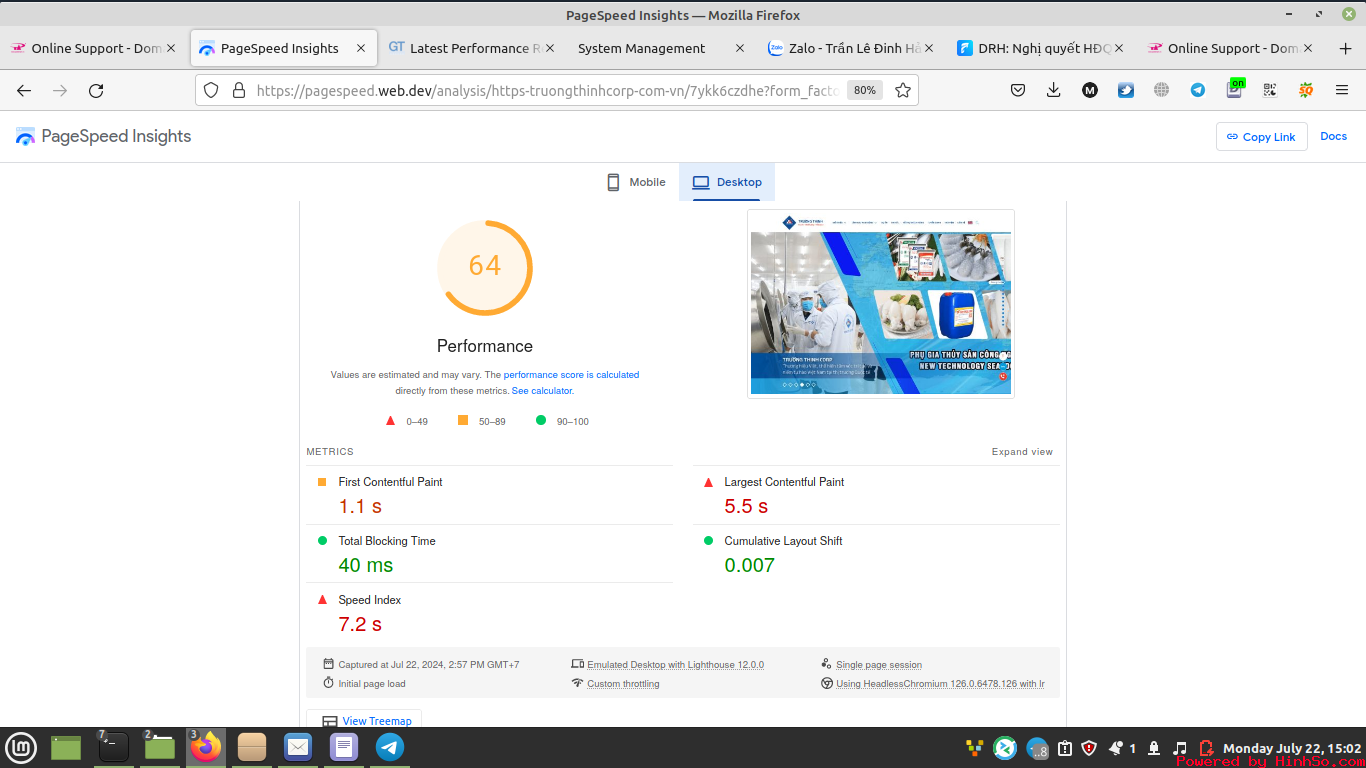This screenshot has width=1366, height=768.
Task: Open Firefox hamburger application menu
Action: (1342, 90)
